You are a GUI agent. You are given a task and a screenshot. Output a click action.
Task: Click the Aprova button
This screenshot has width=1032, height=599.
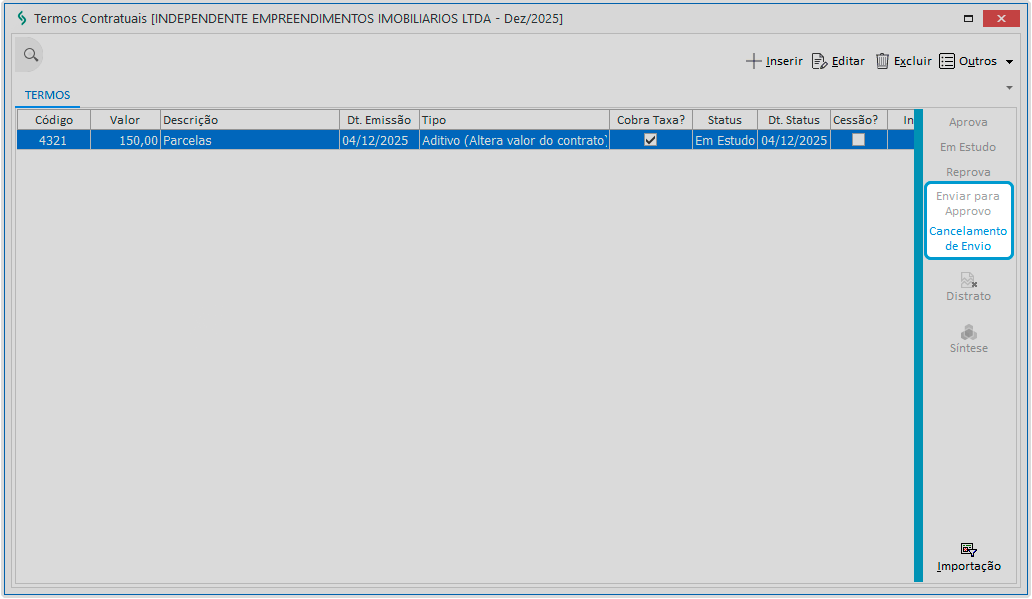(968, 122)
